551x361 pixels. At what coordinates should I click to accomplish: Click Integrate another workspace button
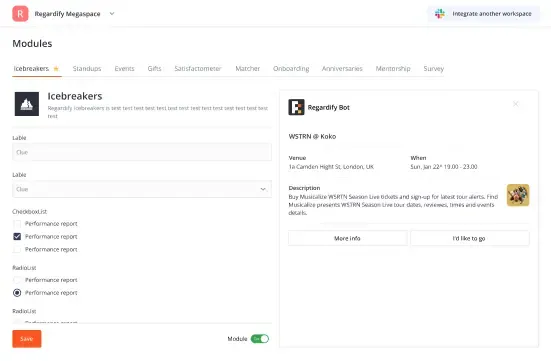[x=483, y=14]
